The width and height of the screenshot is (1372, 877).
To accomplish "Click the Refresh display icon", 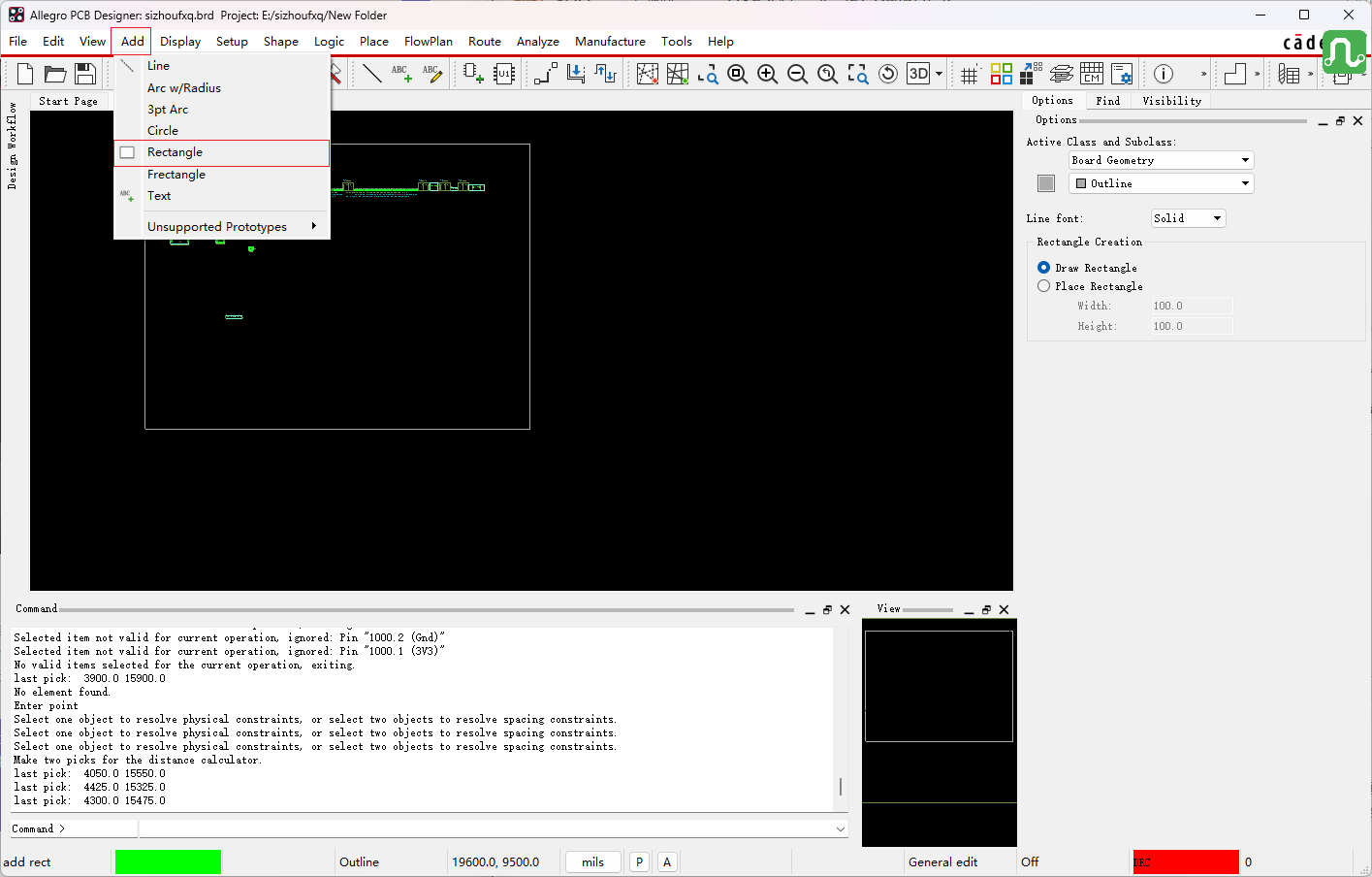I will [888, 74].
